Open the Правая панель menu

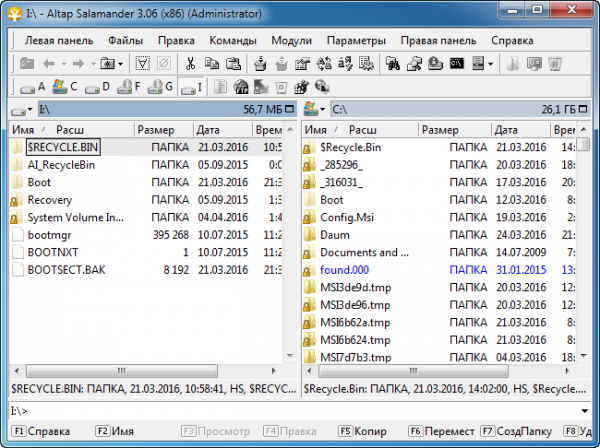click(x=439, y=41)
